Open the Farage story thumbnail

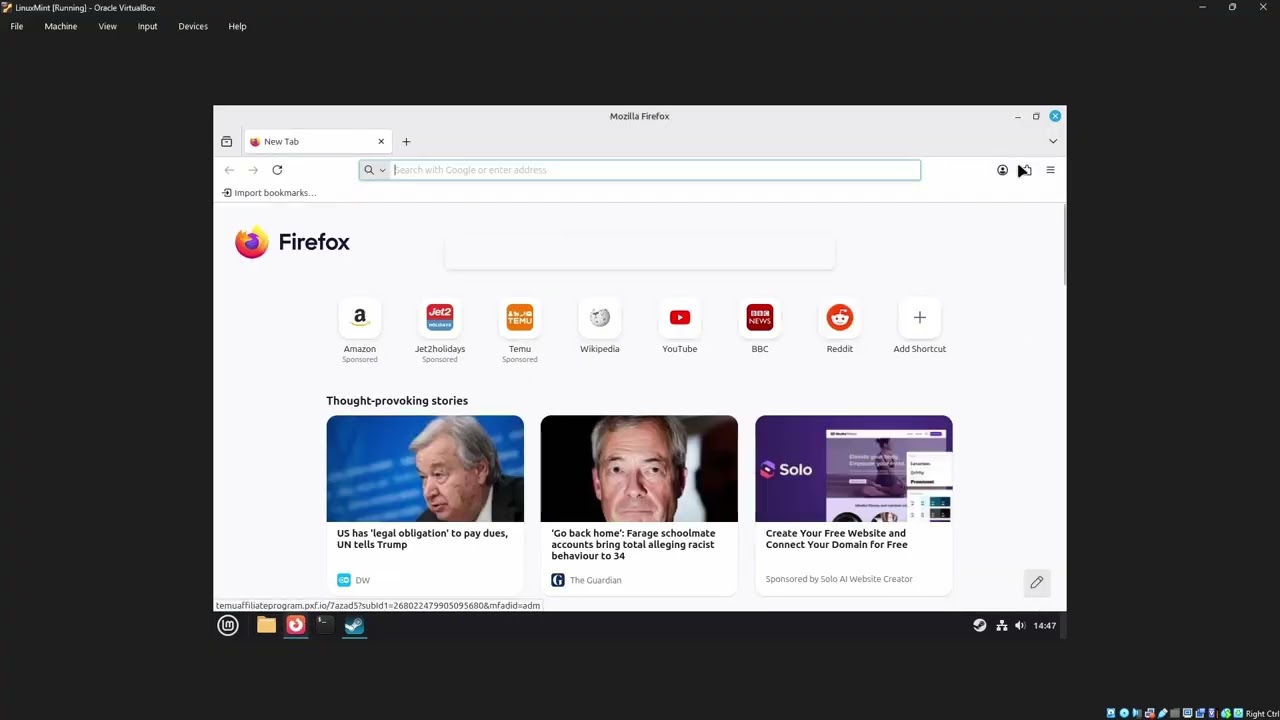639,469
